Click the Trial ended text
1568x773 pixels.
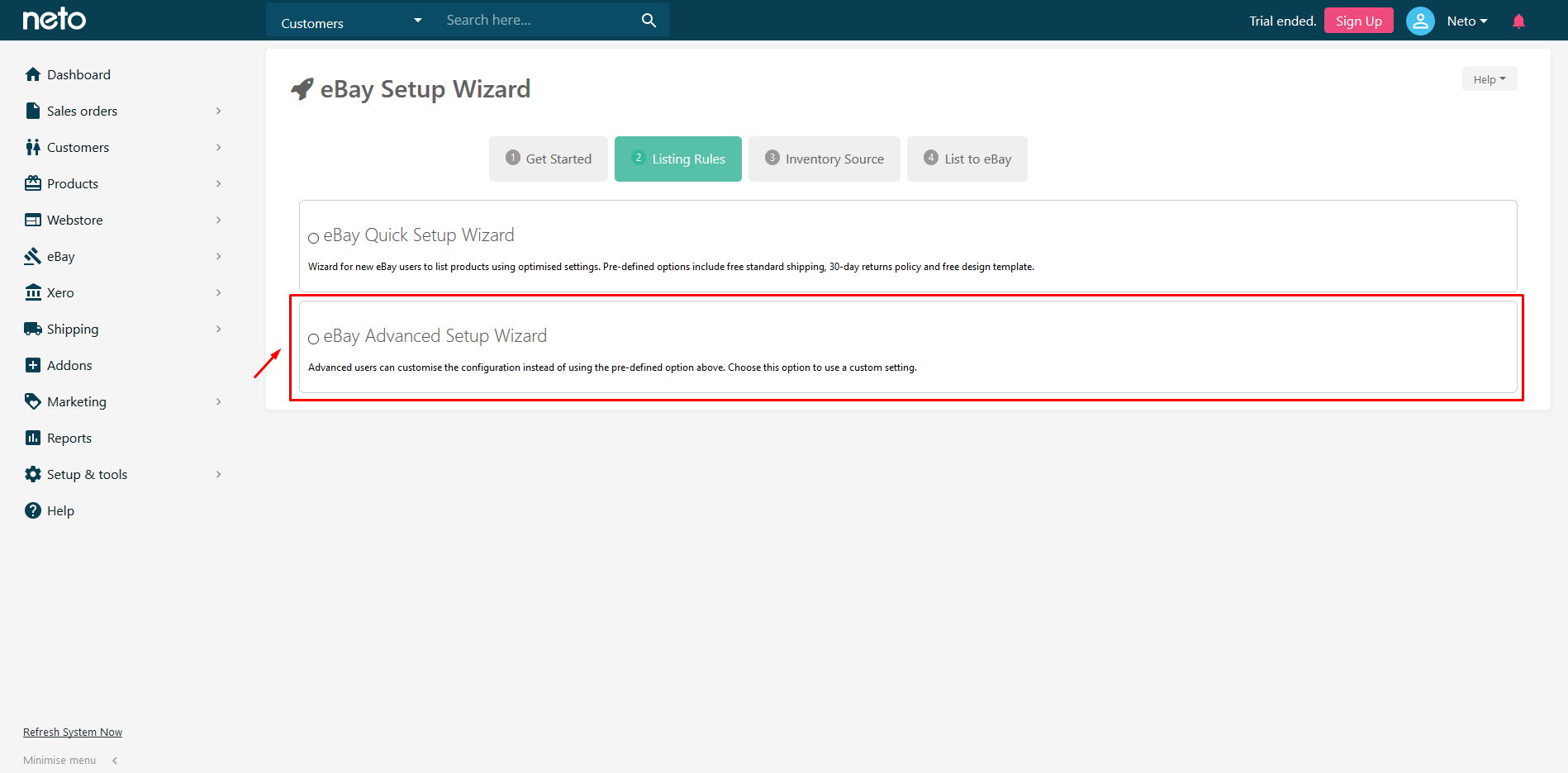click(1282, 21)
